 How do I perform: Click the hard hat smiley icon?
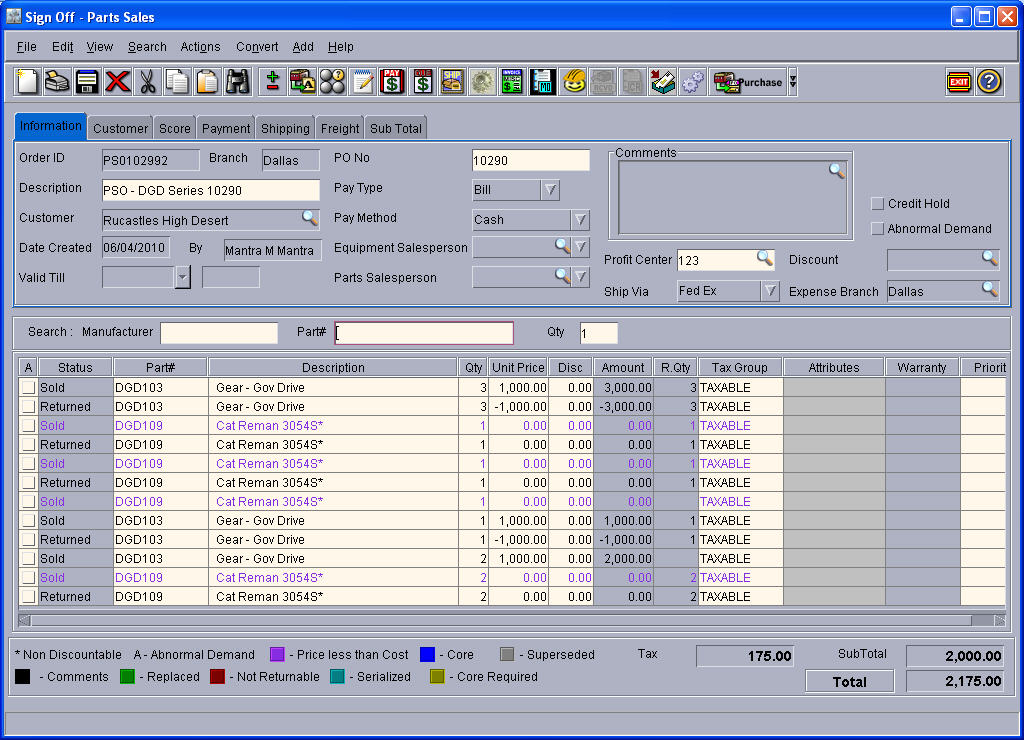tap(573, 82)
